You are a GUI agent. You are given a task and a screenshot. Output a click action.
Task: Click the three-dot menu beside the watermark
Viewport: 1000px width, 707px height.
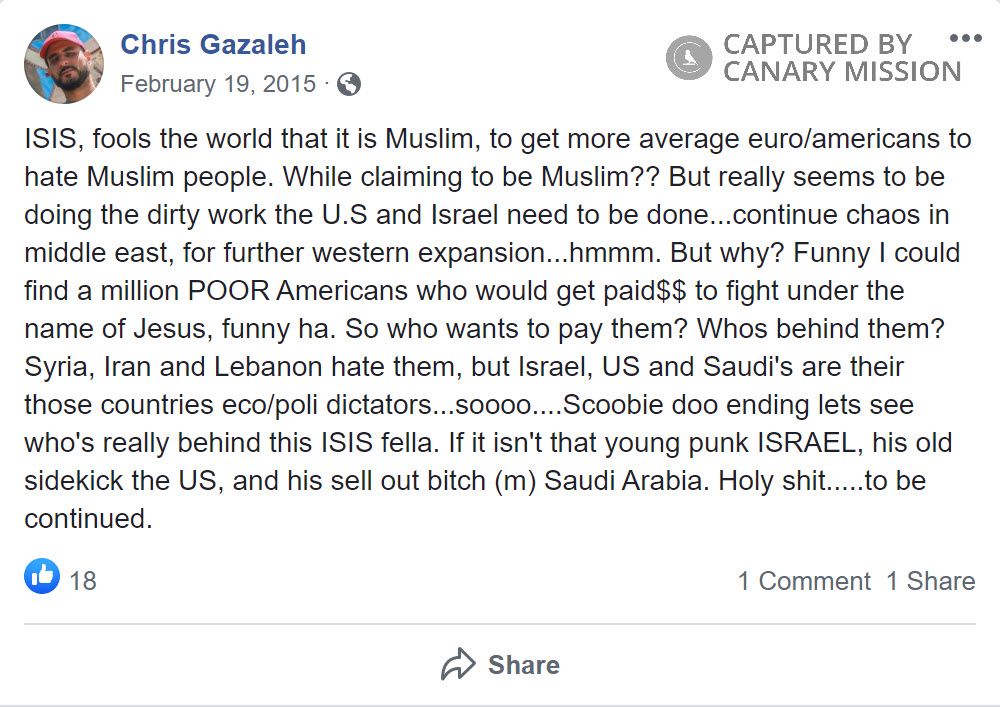(967, 38)
